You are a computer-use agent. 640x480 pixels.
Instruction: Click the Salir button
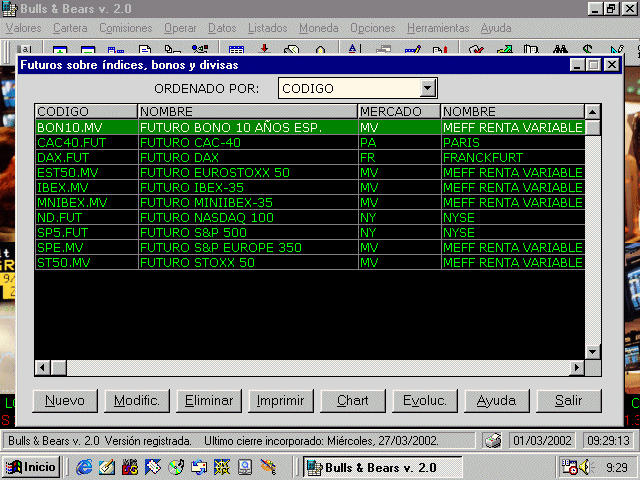tap(569, 401)
